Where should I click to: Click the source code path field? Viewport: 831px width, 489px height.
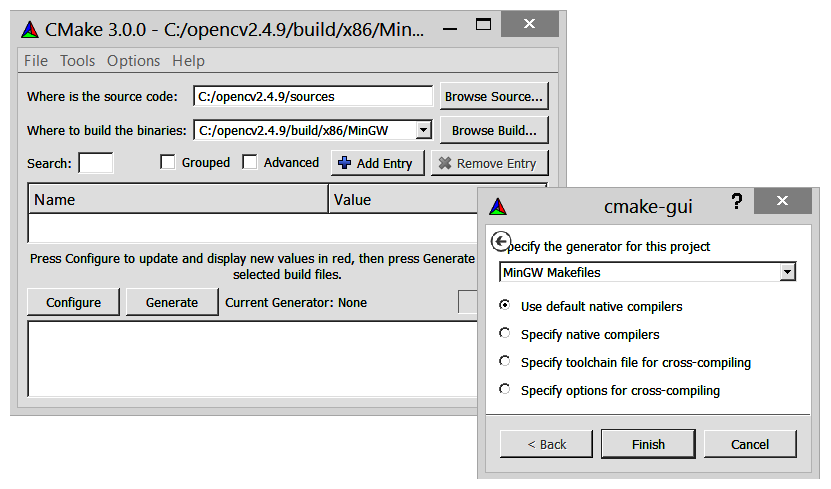[x=313, y=96]
